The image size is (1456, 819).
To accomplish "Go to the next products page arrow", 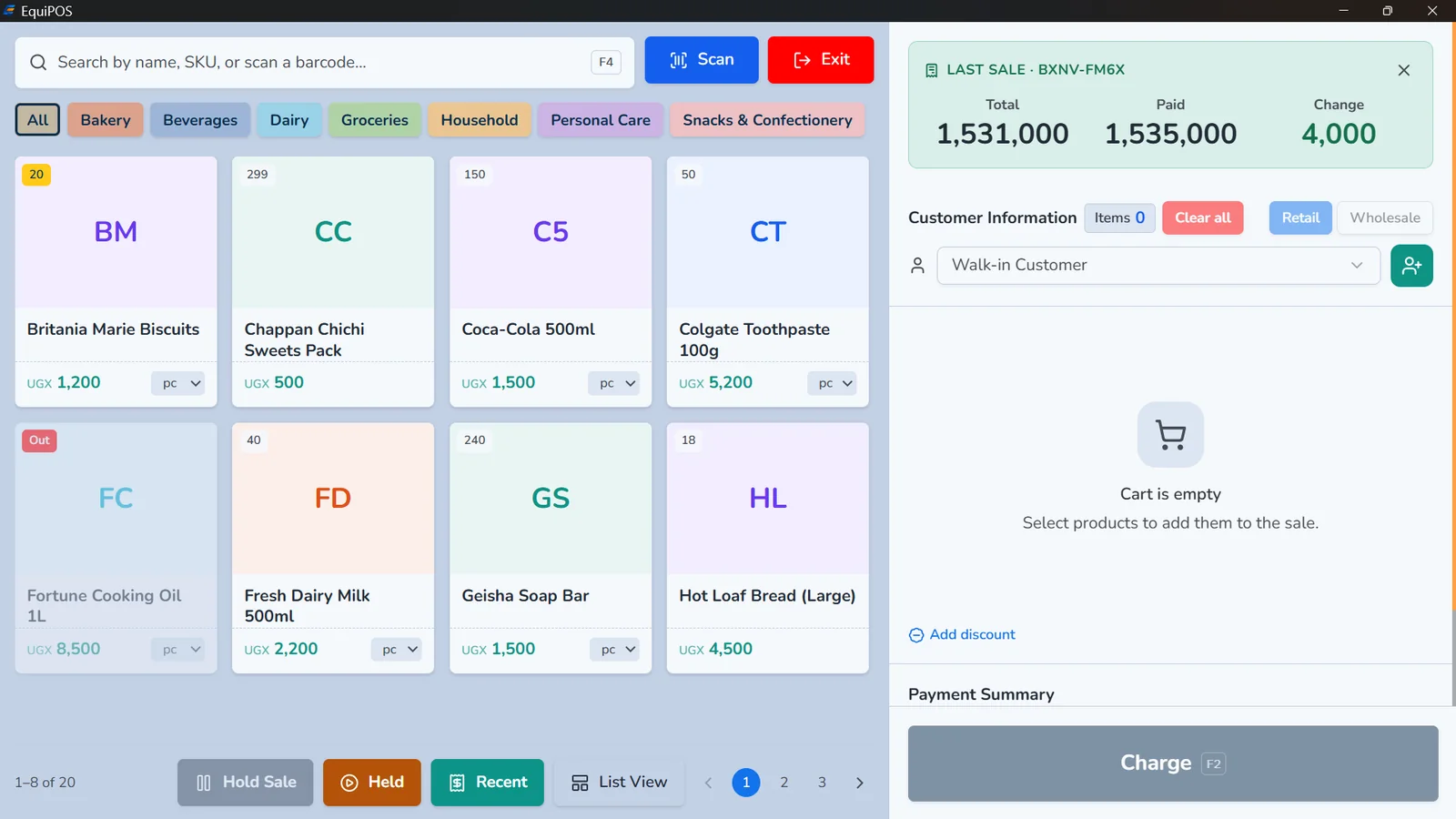I will tap(859, 783).
